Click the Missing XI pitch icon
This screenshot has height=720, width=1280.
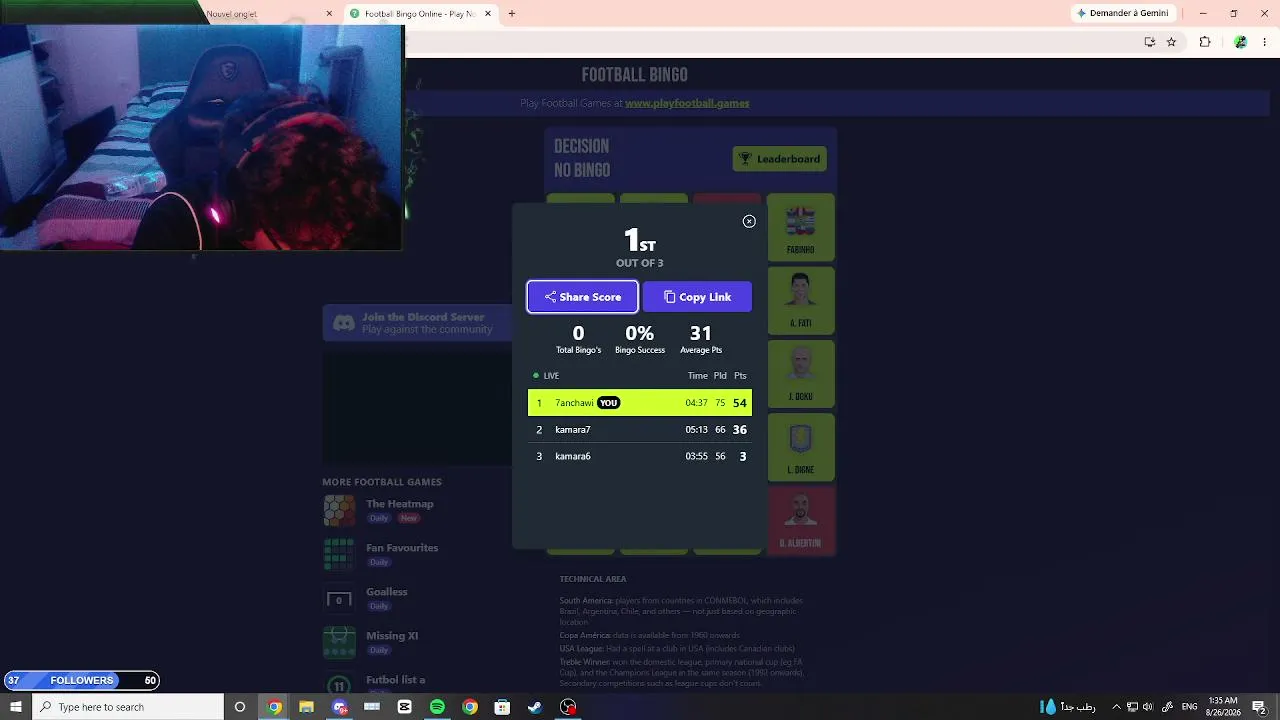339,642
